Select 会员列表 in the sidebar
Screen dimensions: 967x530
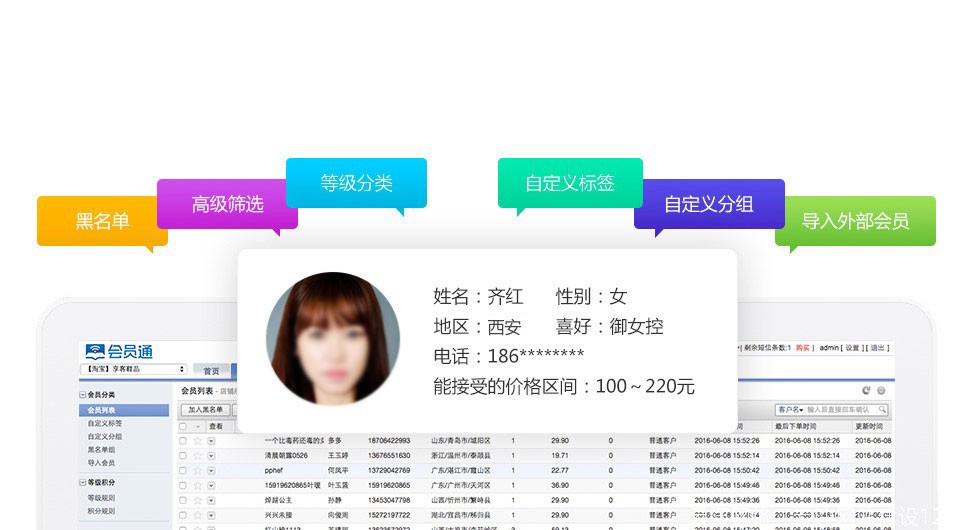[x=124, y=410]
